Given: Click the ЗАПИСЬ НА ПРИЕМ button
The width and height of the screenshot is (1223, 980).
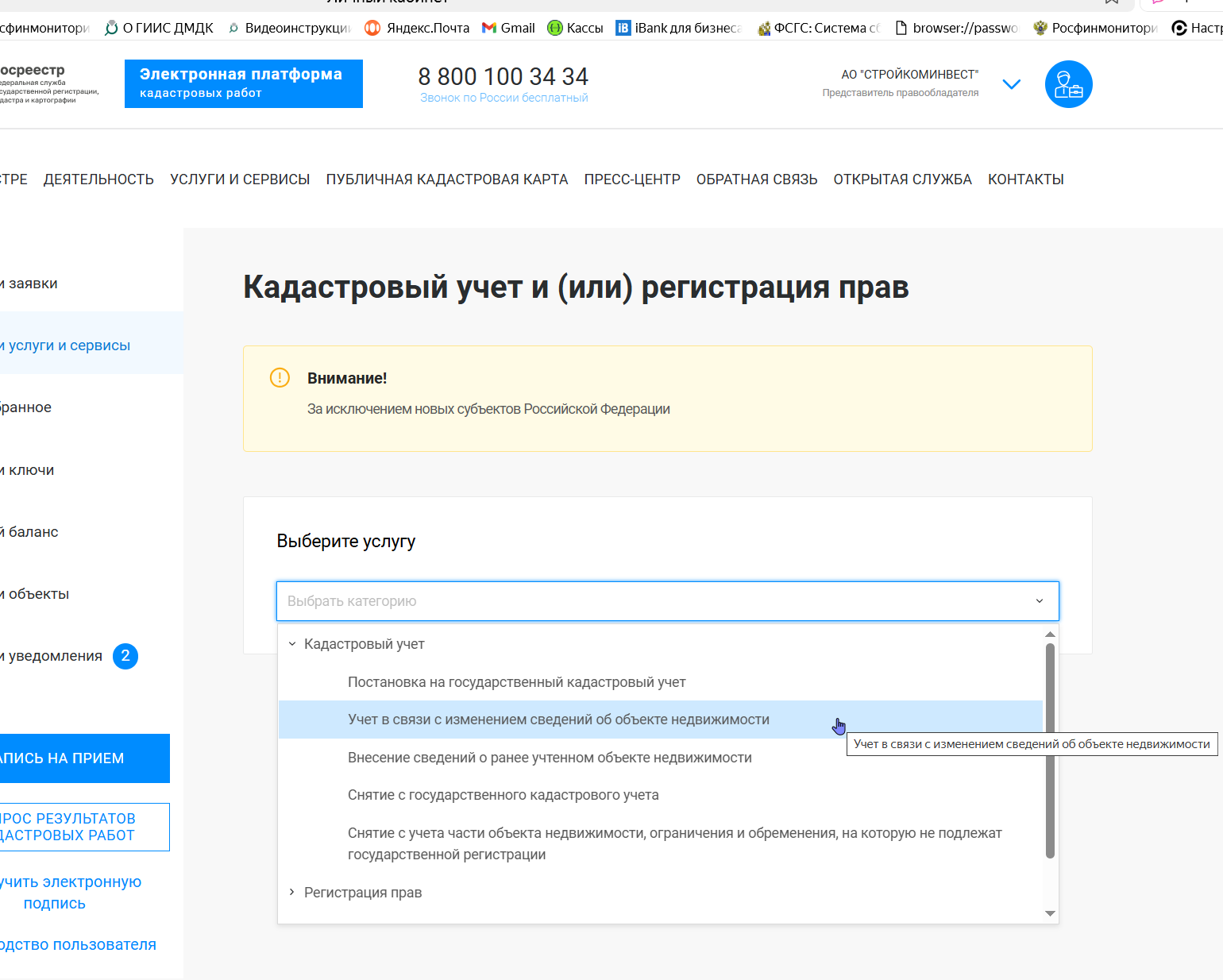Looking at the screenshot, I should tap(84, 758).
